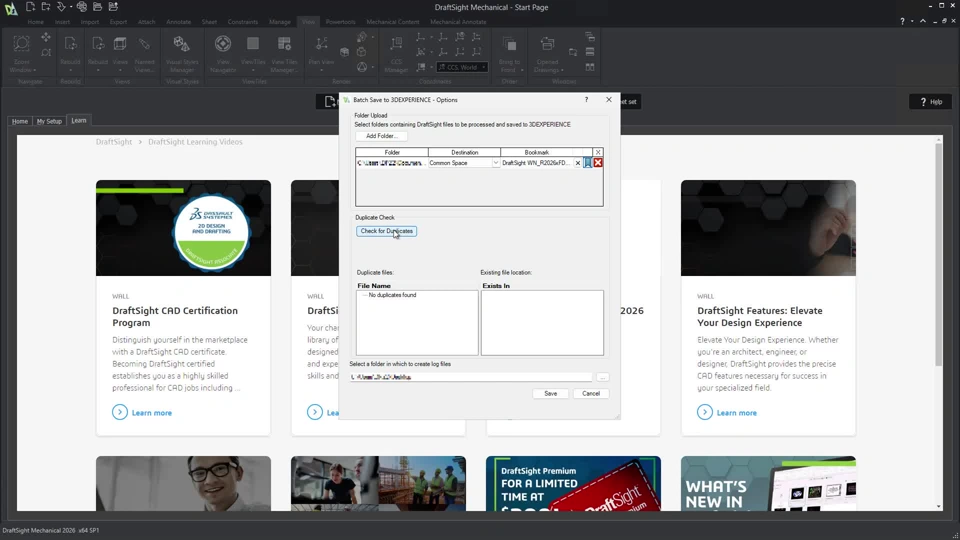This screenshot has height=540, width=960.
Task: Click the log folder path field
Action: pos(472,377)
